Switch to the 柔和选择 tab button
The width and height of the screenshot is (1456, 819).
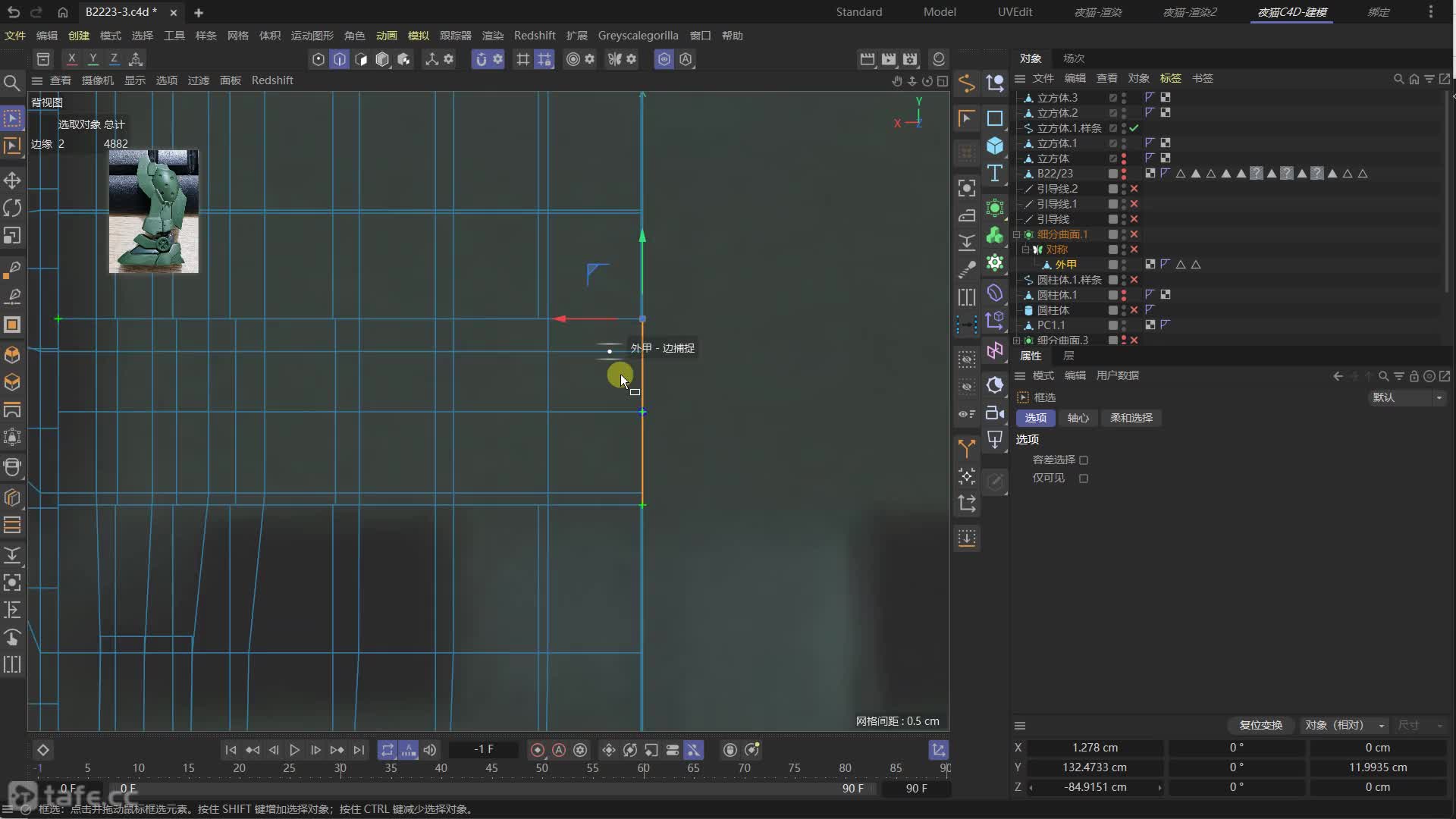coord(1131,418)
